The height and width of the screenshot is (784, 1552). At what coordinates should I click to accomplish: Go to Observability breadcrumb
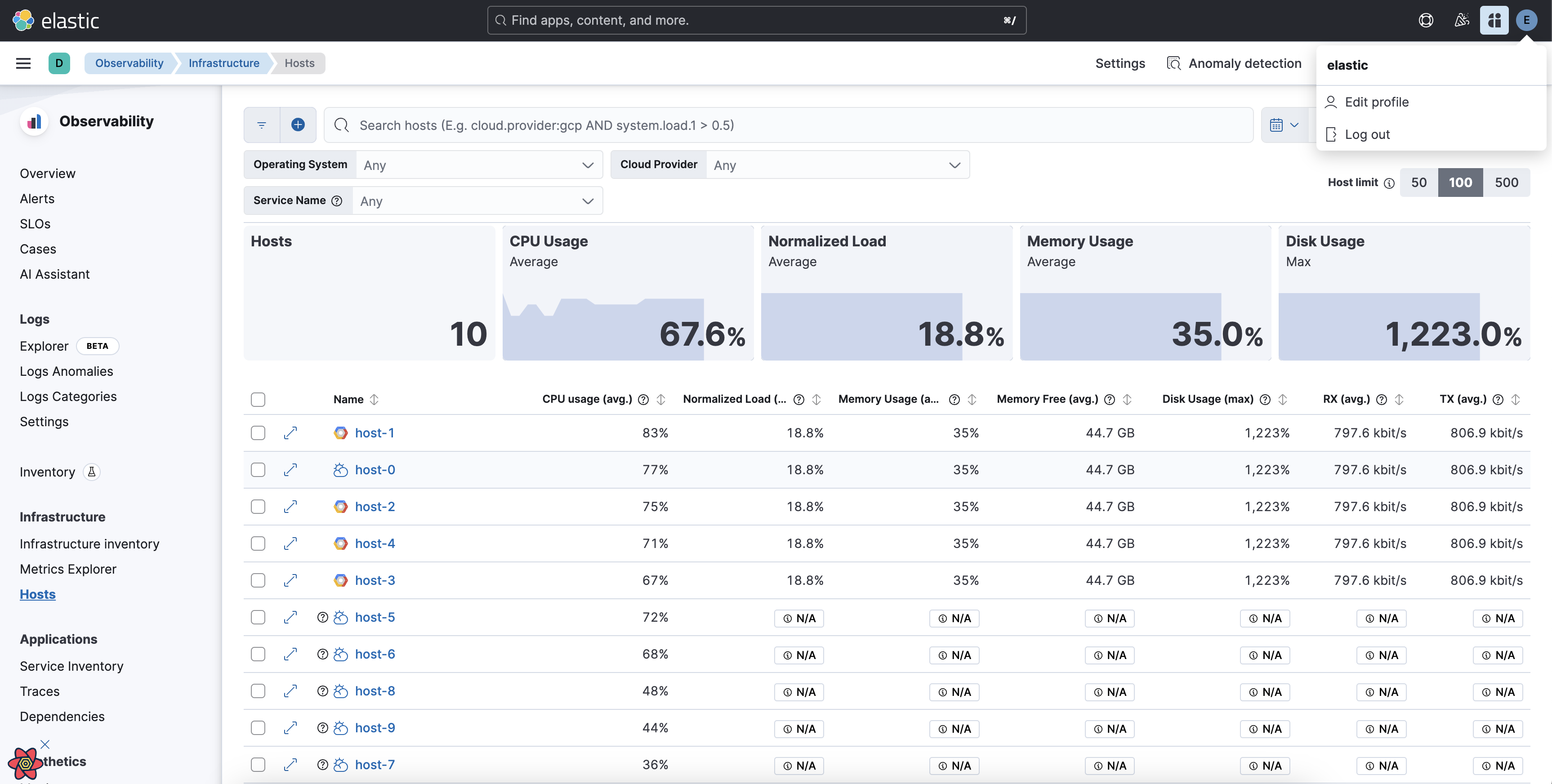point(129,63)
